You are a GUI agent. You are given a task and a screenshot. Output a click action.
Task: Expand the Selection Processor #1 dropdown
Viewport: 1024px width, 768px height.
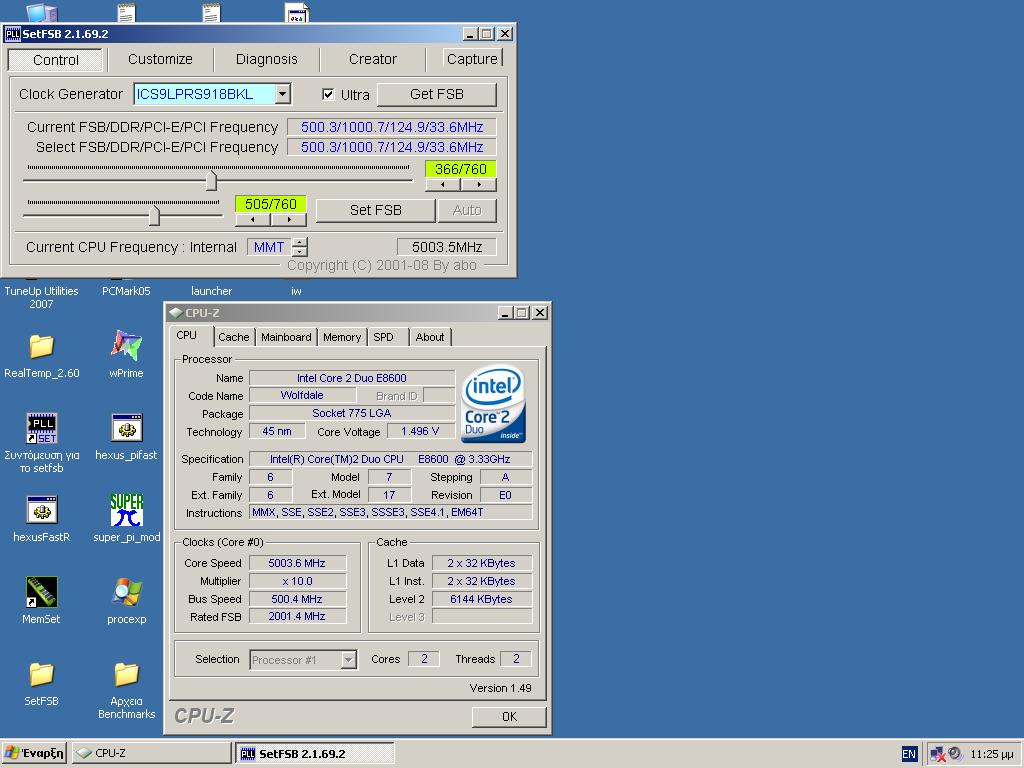349,660
